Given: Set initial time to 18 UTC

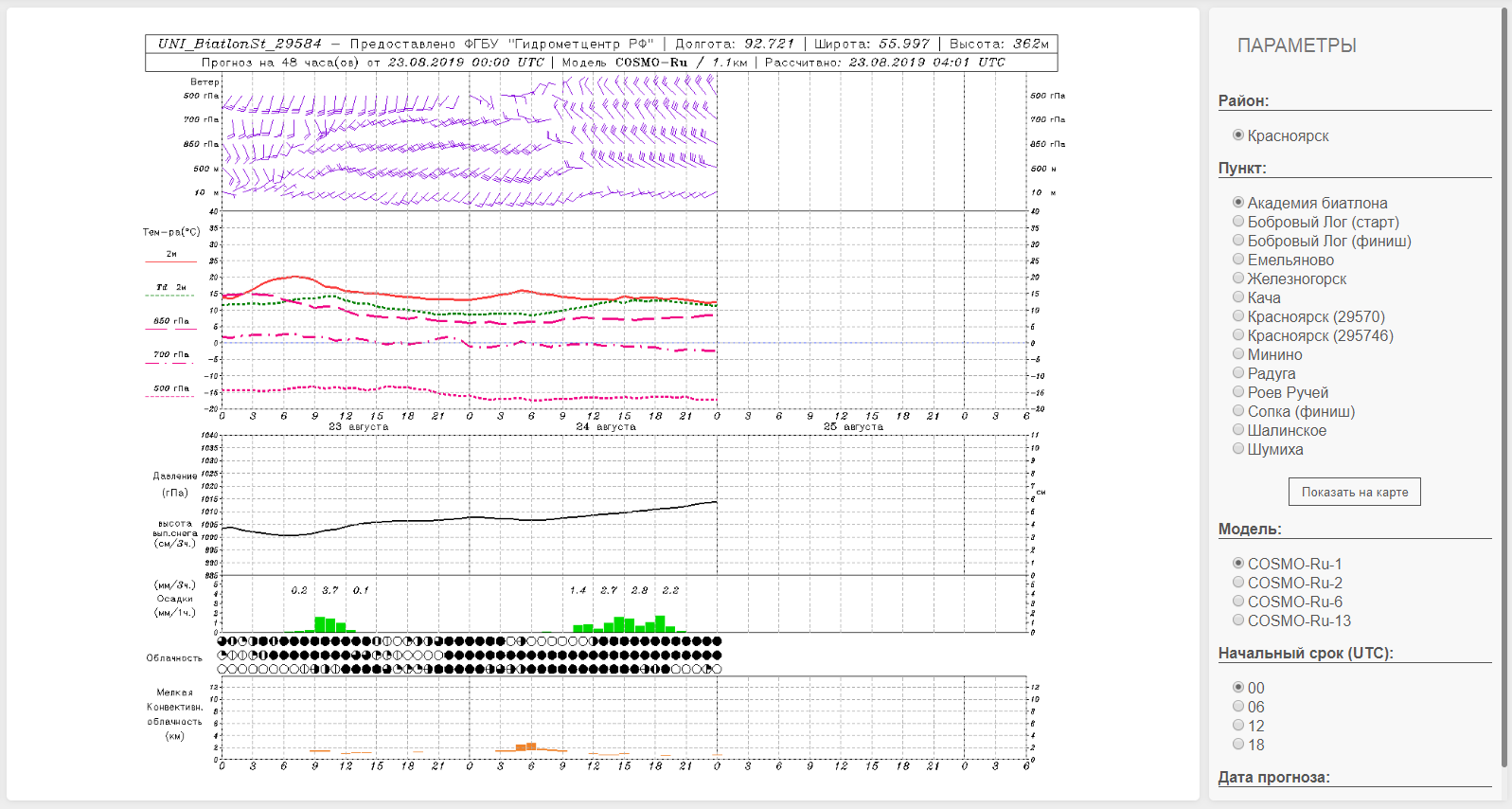Looking at the screenshot, I should point(1238,745).
